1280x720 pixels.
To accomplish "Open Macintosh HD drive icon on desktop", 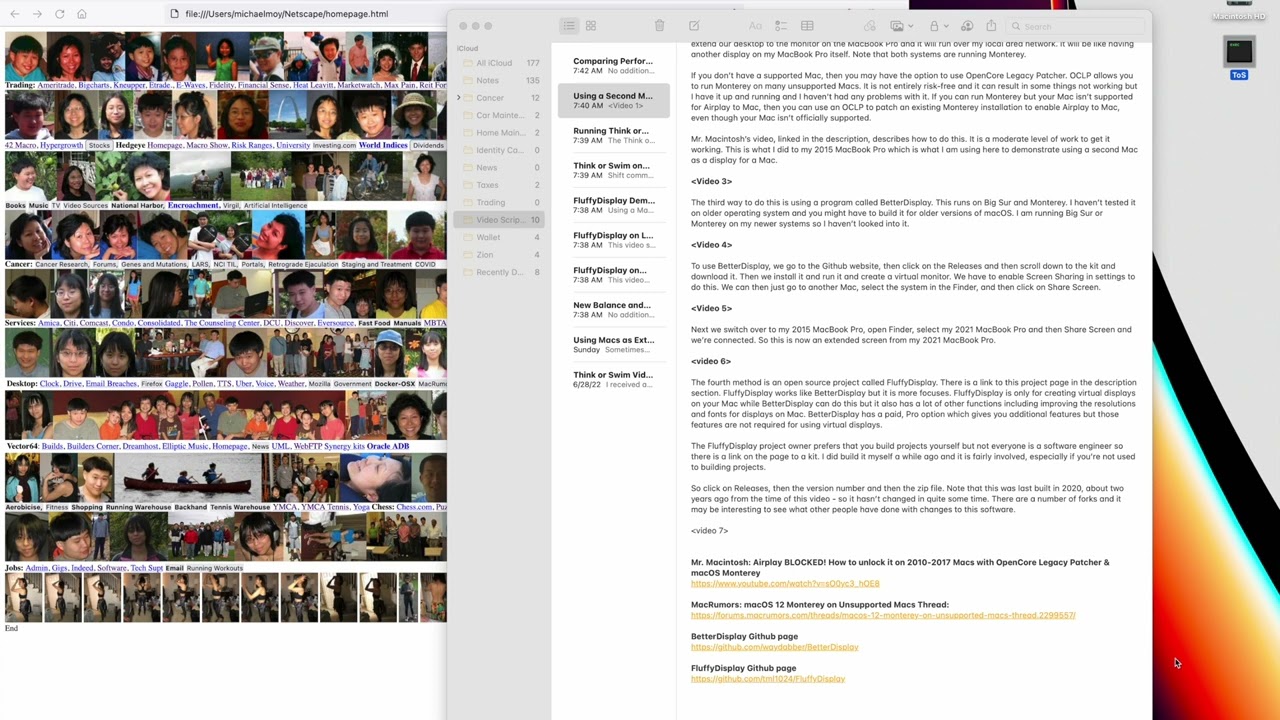I will point(1239,9).
